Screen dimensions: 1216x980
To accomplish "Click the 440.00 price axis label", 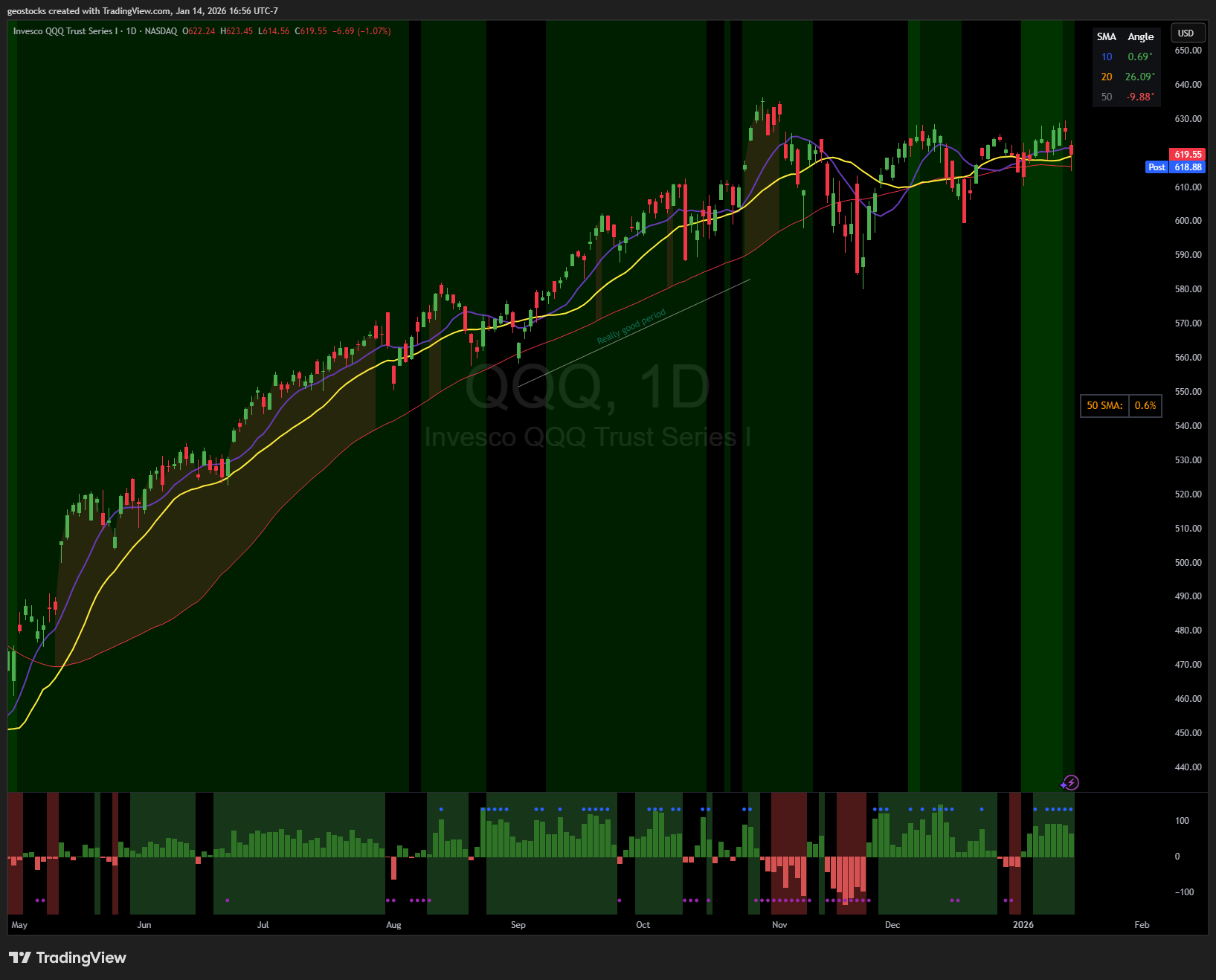I will tap(1188, 767).
